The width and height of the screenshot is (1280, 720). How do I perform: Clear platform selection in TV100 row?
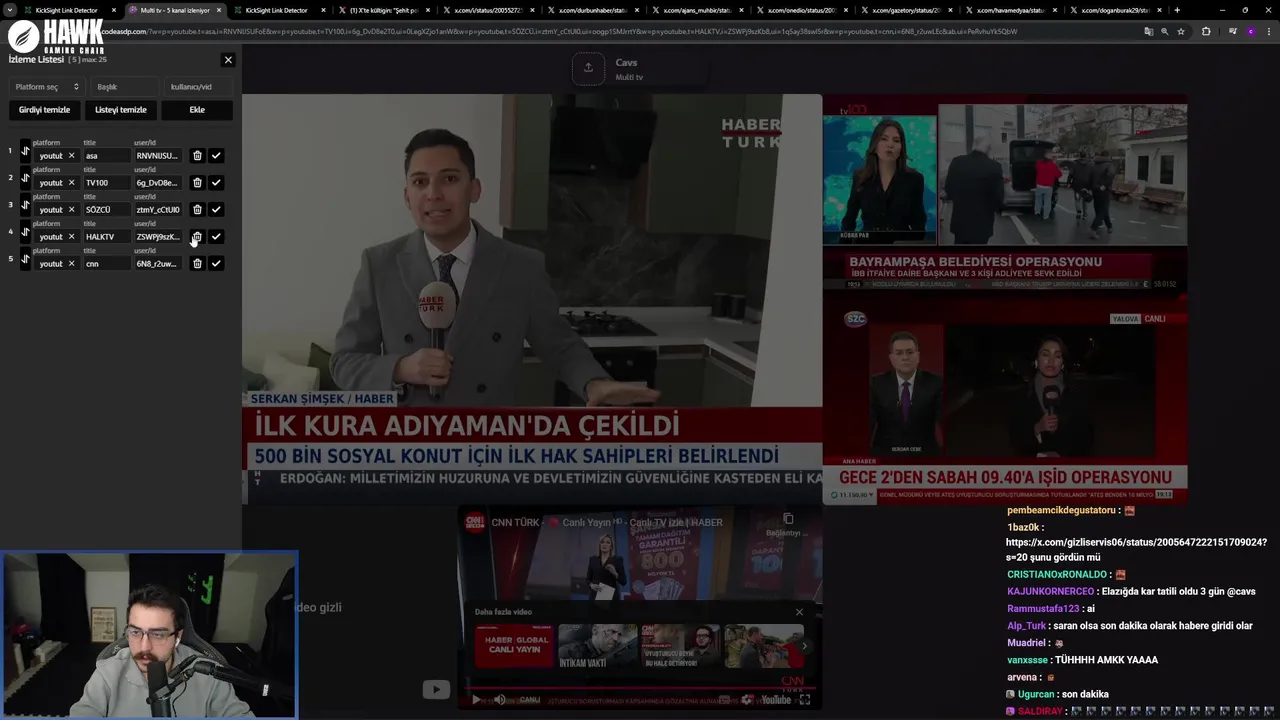(x=71, y=182)
